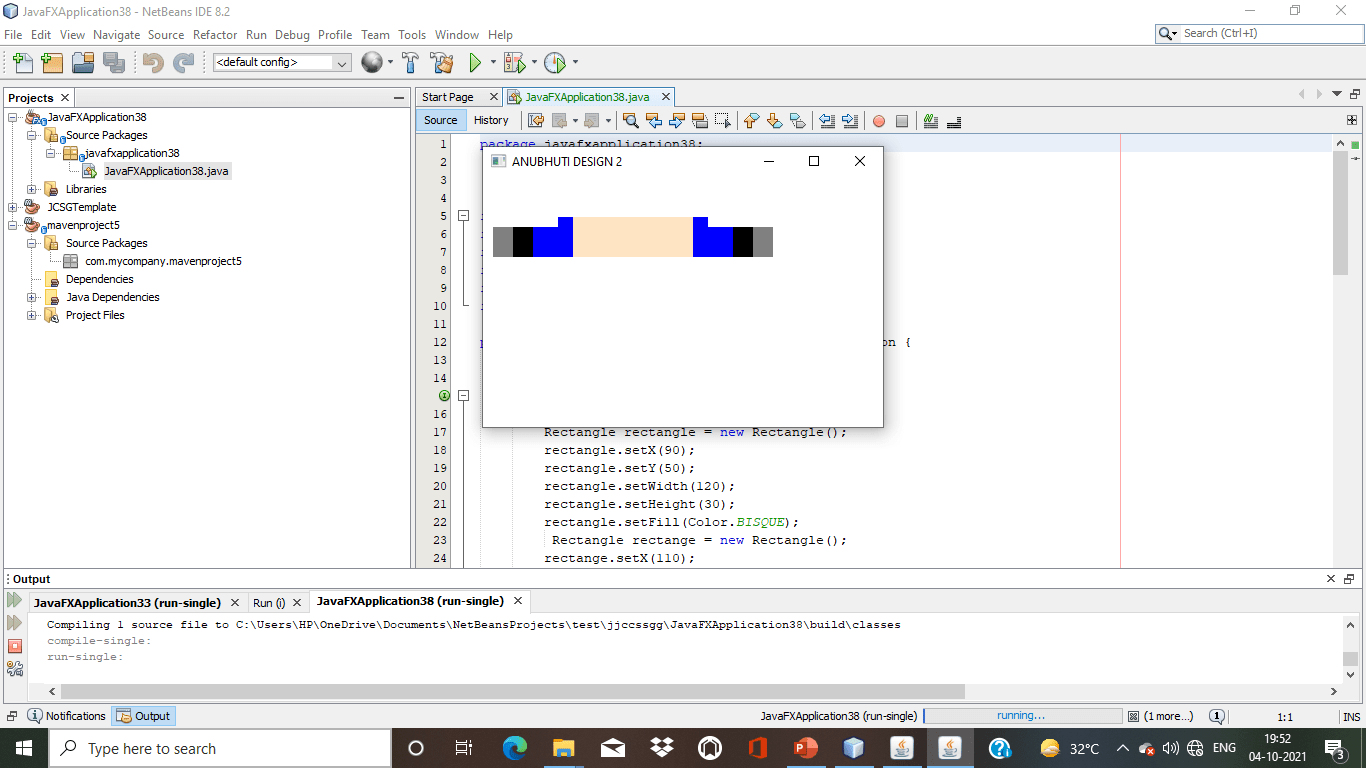Select the Undo icon in the toolbar
The width and height of the screenshot is (1366, 768).
coord(152,62)
